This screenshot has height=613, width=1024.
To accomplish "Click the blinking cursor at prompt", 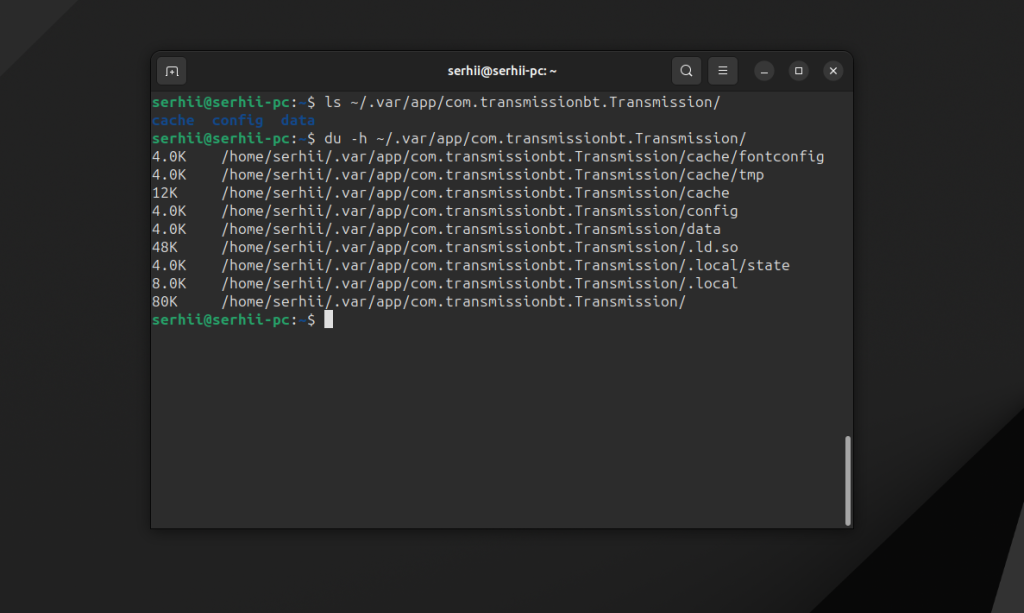I will point(328,319).
